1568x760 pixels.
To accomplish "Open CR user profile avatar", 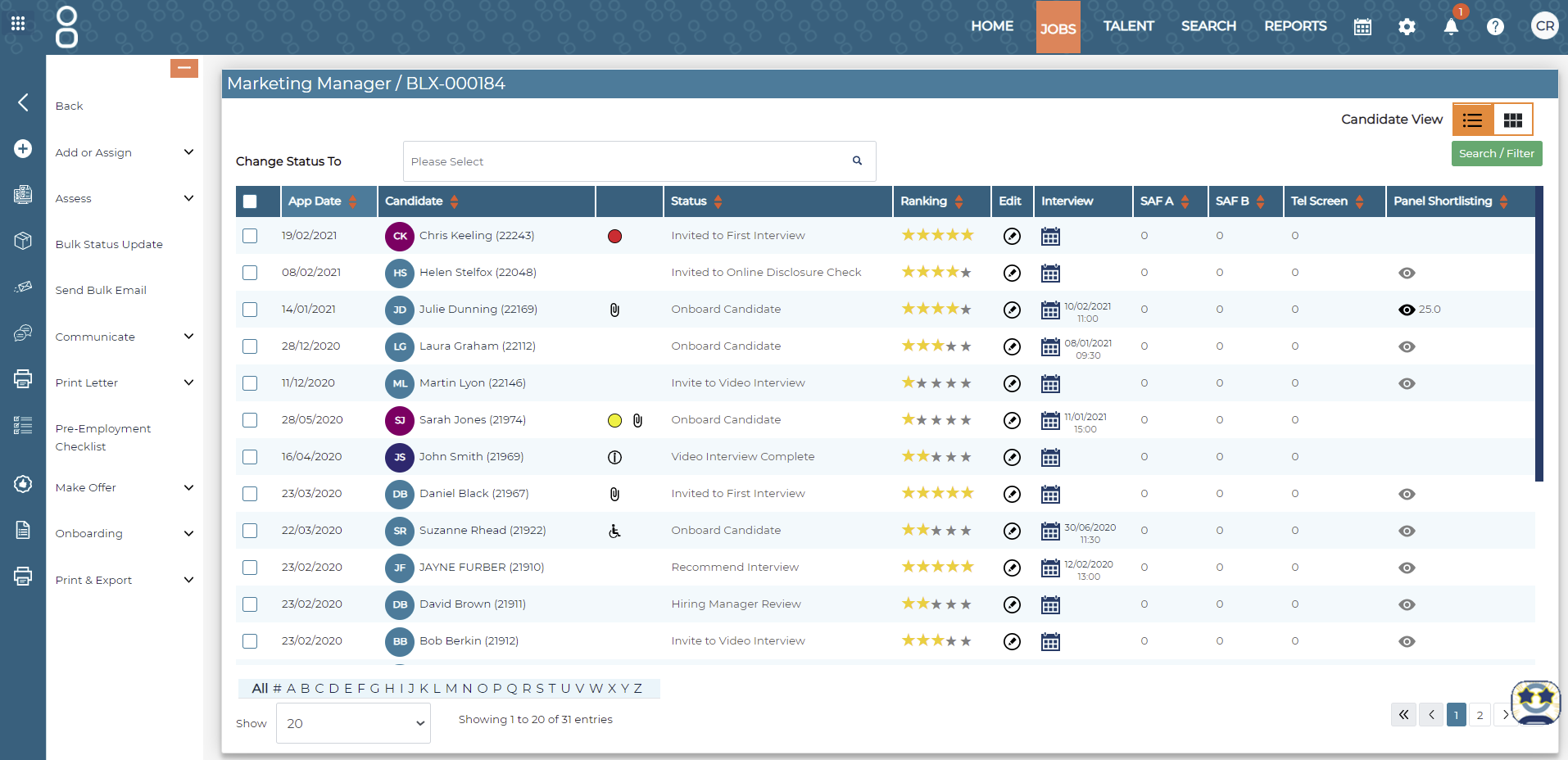I will point(1544,25).
